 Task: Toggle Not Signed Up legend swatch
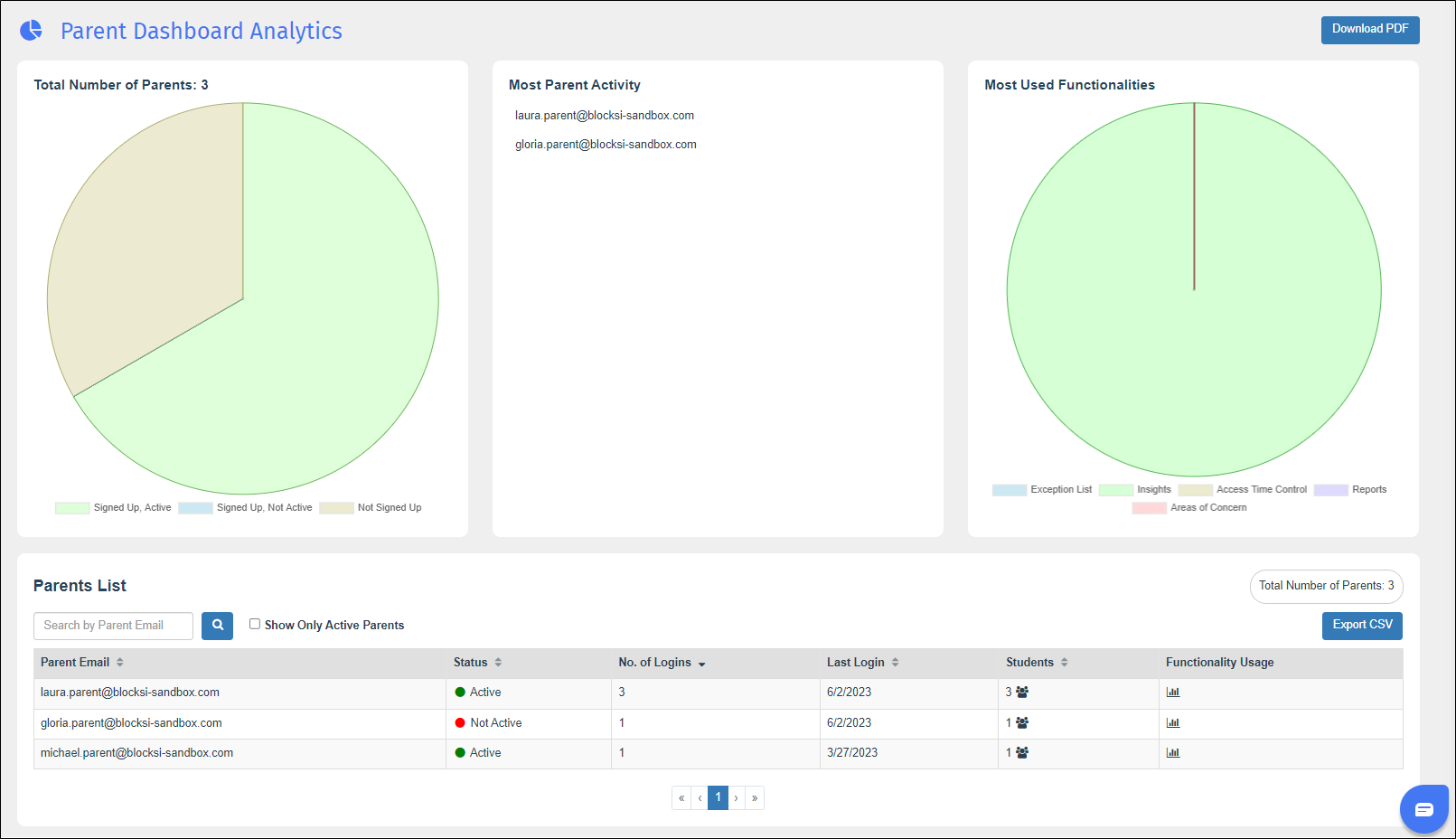coord(336,508)
